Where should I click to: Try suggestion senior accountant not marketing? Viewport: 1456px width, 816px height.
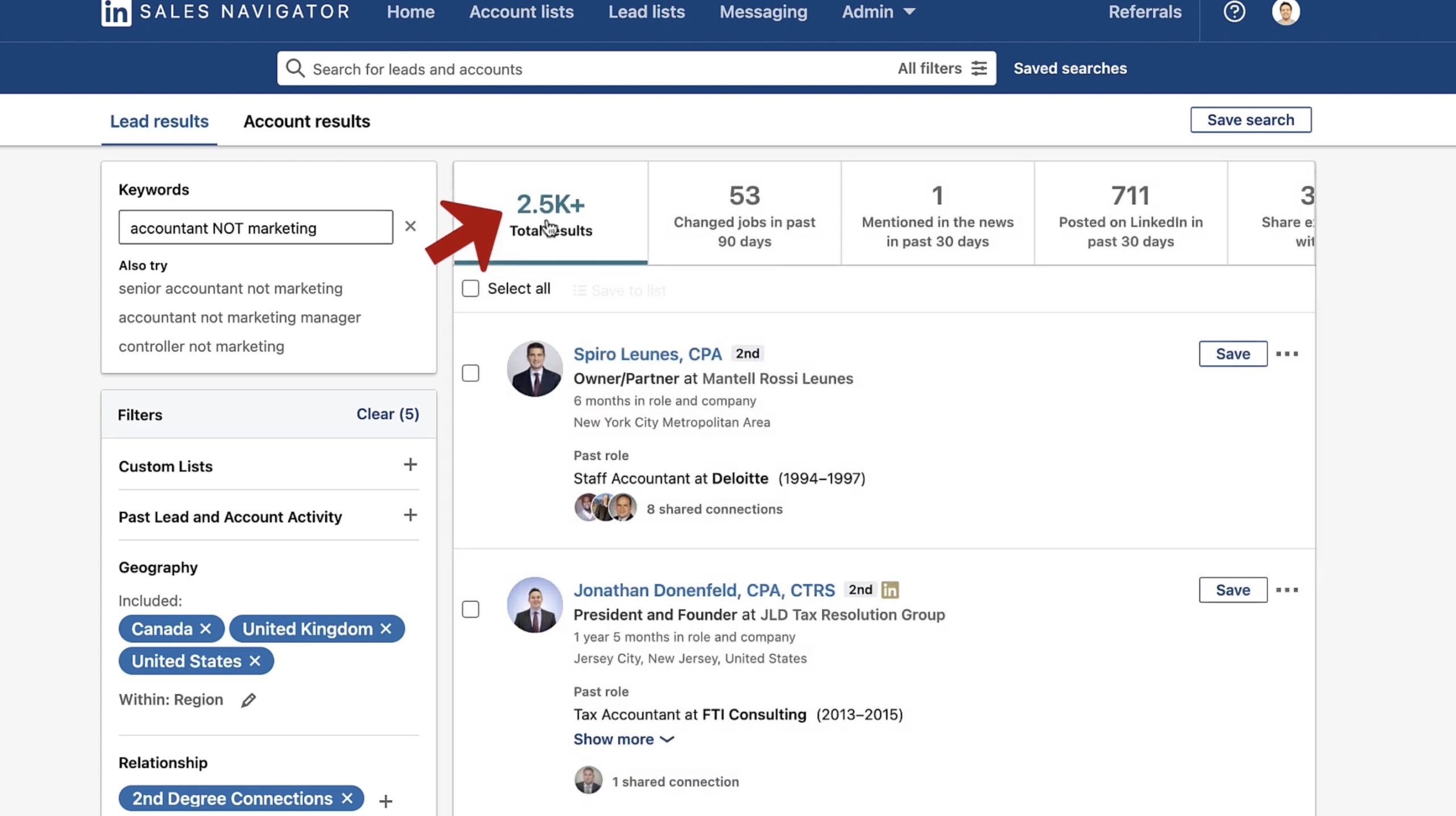(230, 289)
